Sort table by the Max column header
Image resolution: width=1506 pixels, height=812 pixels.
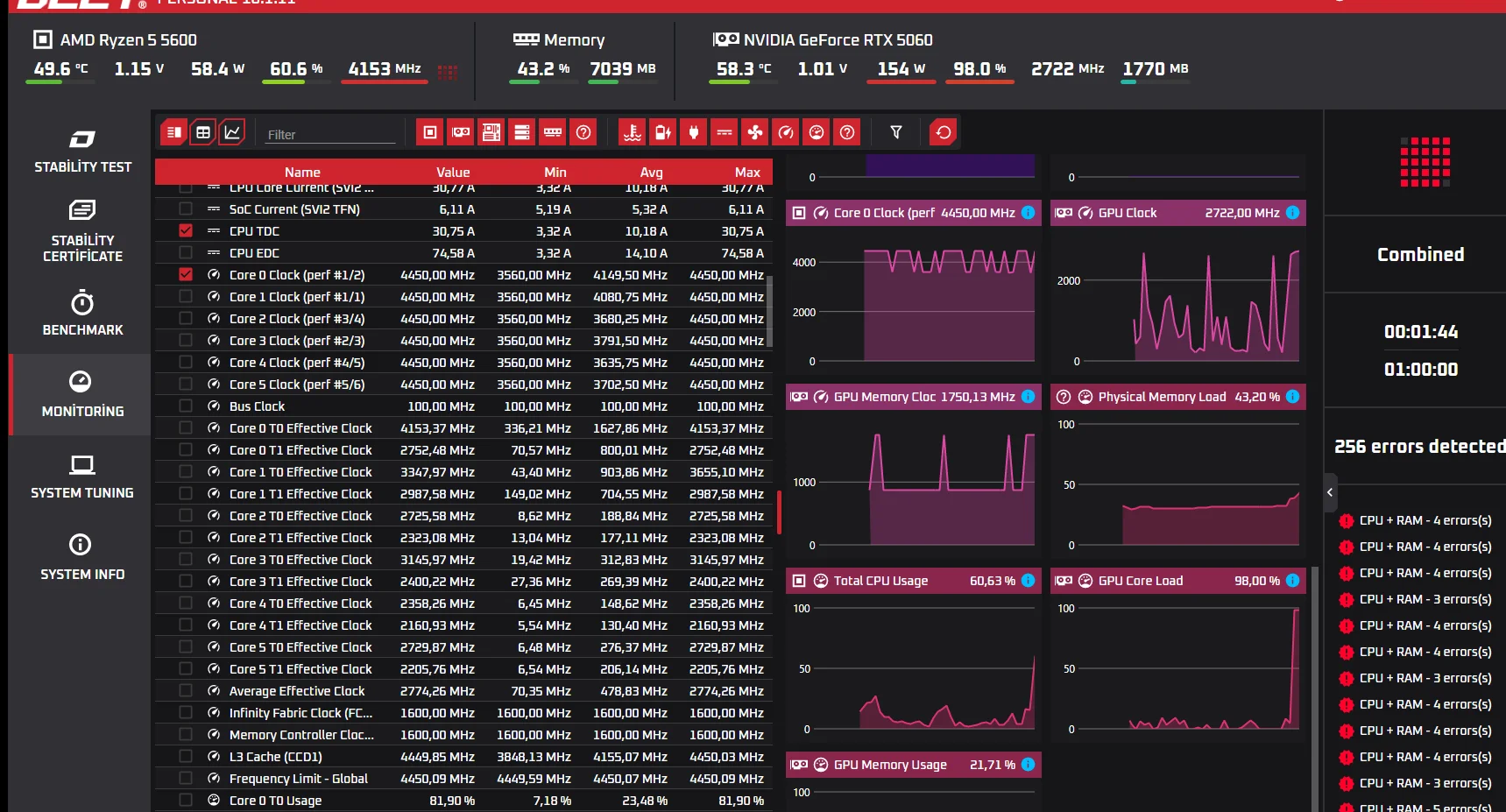click(x=747, y=173)
